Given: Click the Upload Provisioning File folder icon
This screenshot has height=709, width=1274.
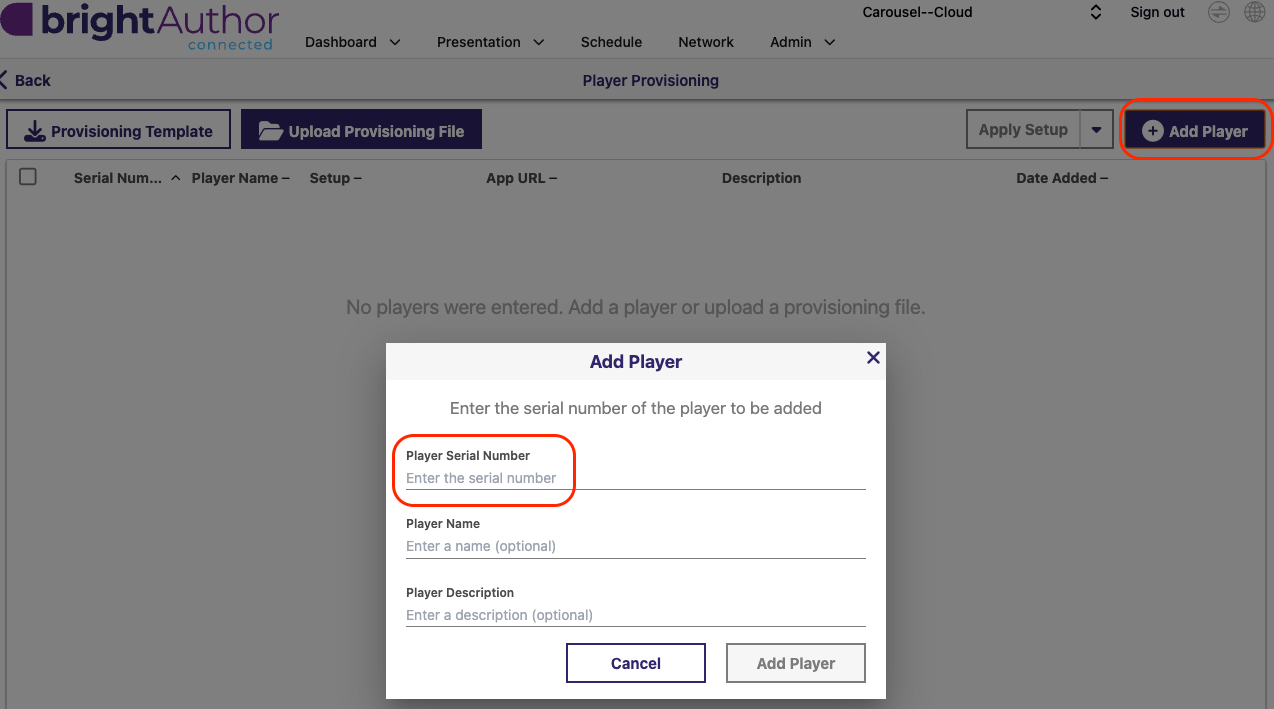Looking at the screenshot, I should point(270,131).
